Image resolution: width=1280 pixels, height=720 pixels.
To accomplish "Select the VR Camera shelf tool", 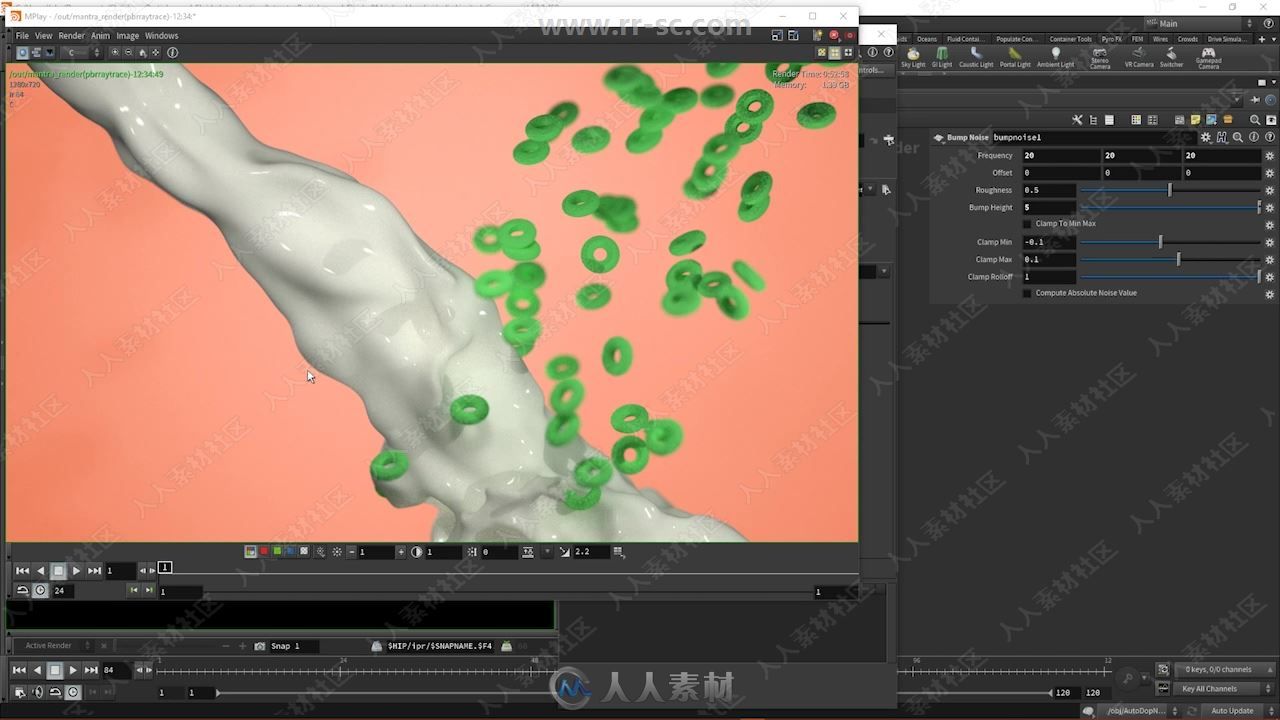I will pos(1139,58).
